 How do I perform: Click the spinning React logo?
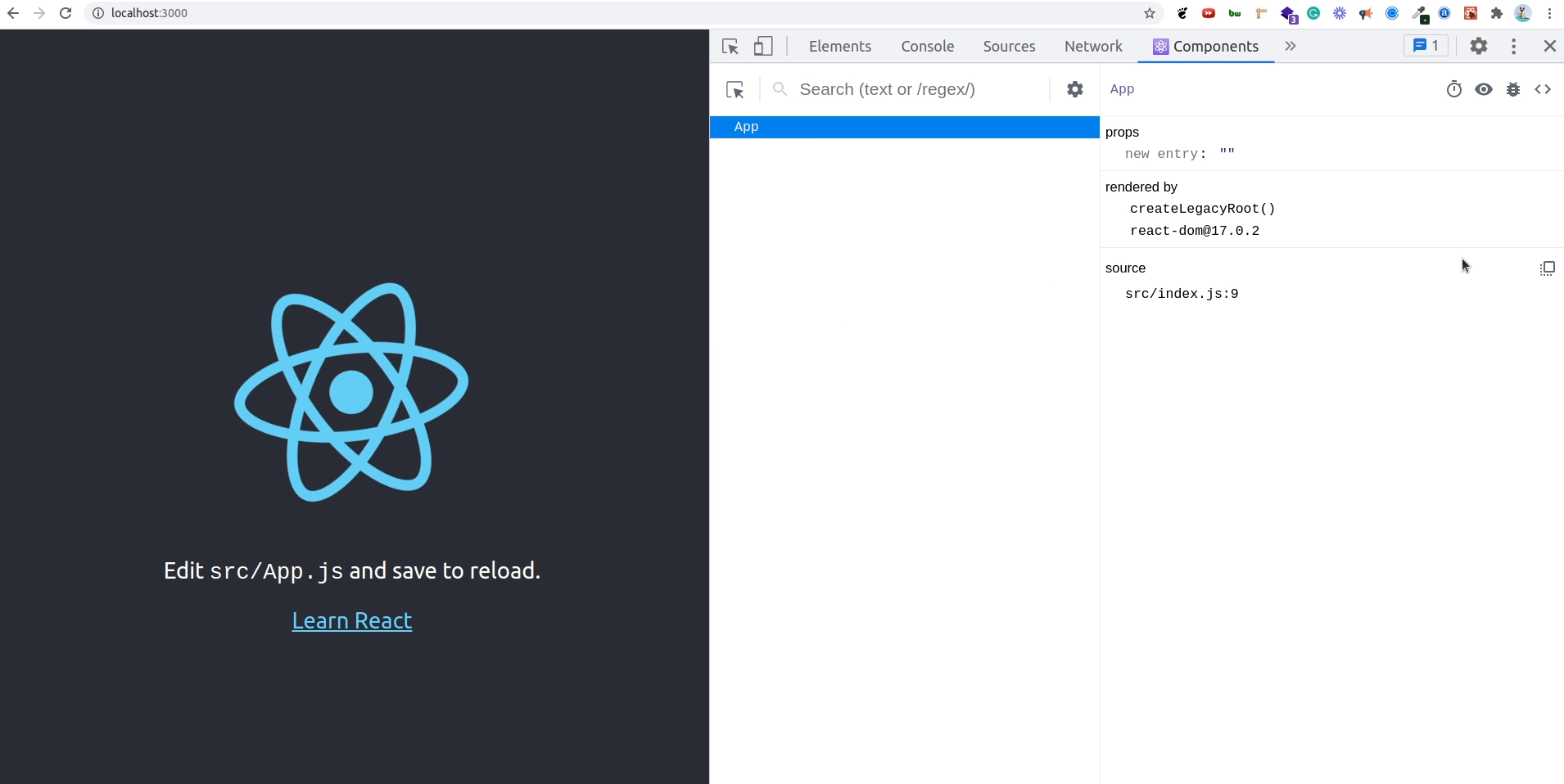click(351, 392)
